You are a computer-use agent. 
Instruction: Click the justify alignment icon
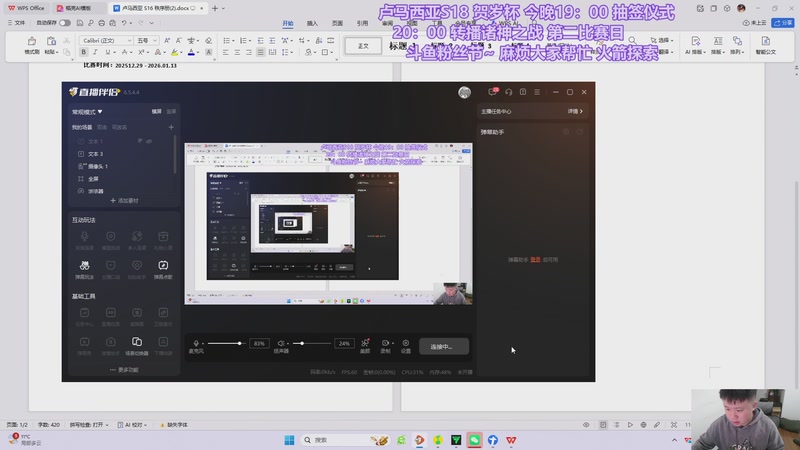261,52
